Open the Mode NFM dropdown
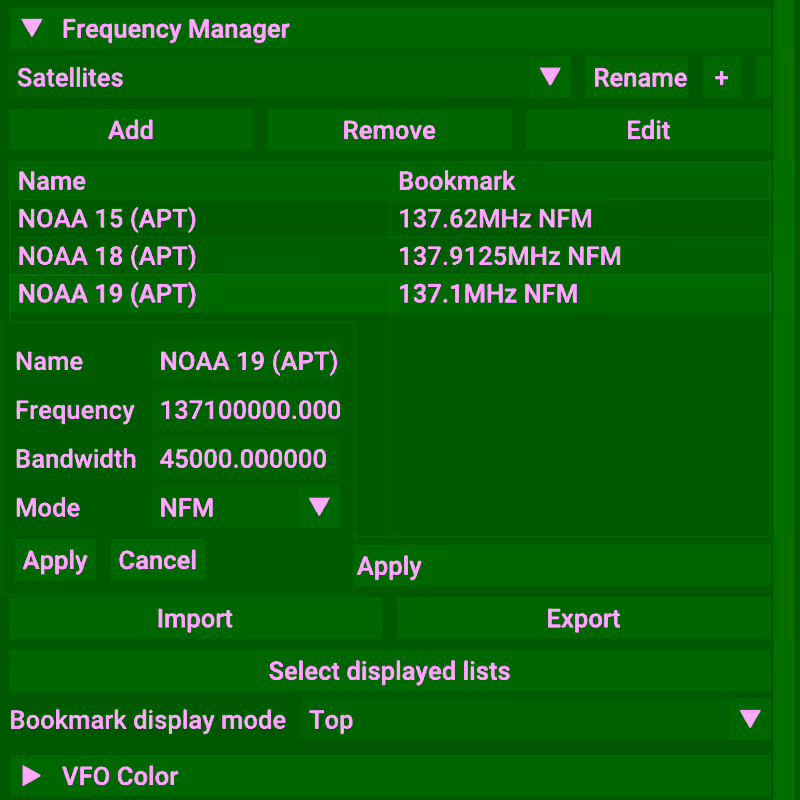This screenshot has width=800, height=800. 246,507
